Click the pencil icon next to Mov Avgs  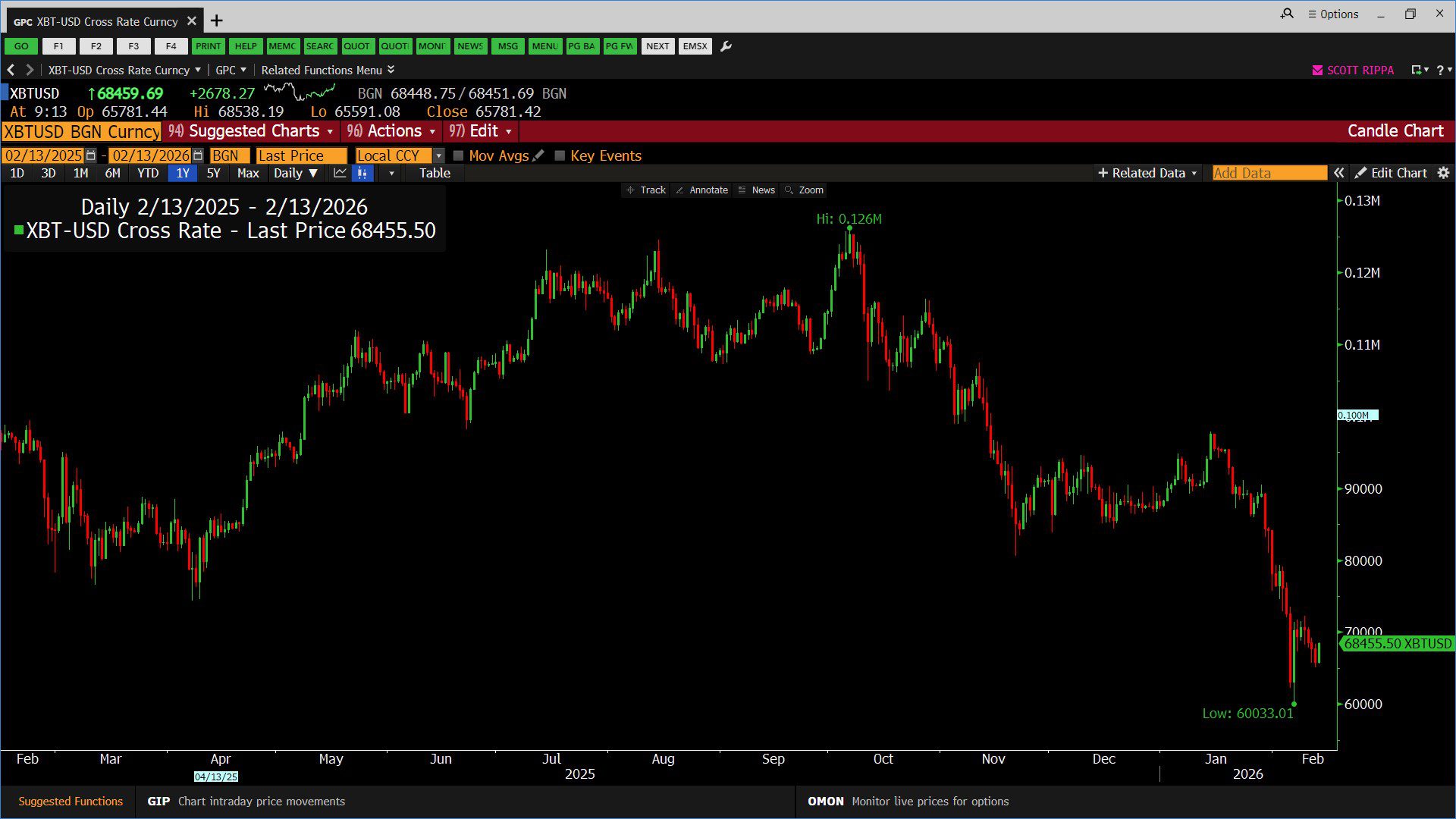pyautogui.click(x=538, y=155)
